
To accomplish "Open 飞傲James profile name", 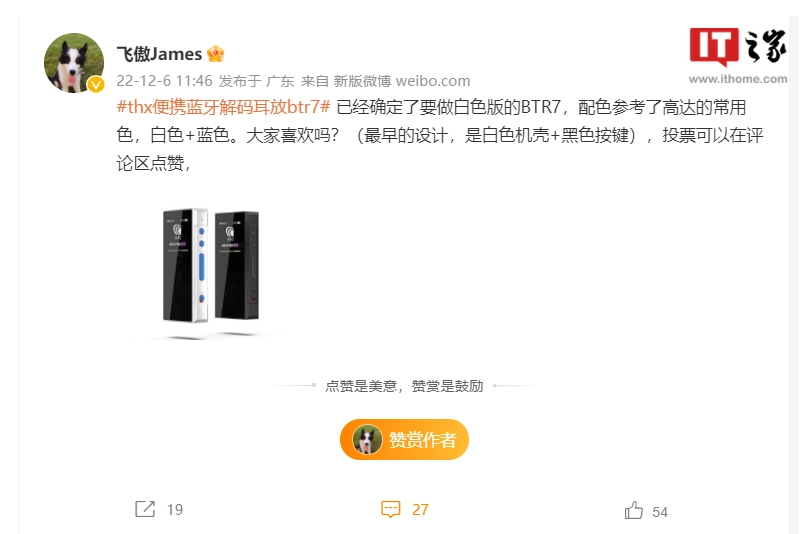I will click(x=159, y=54).
